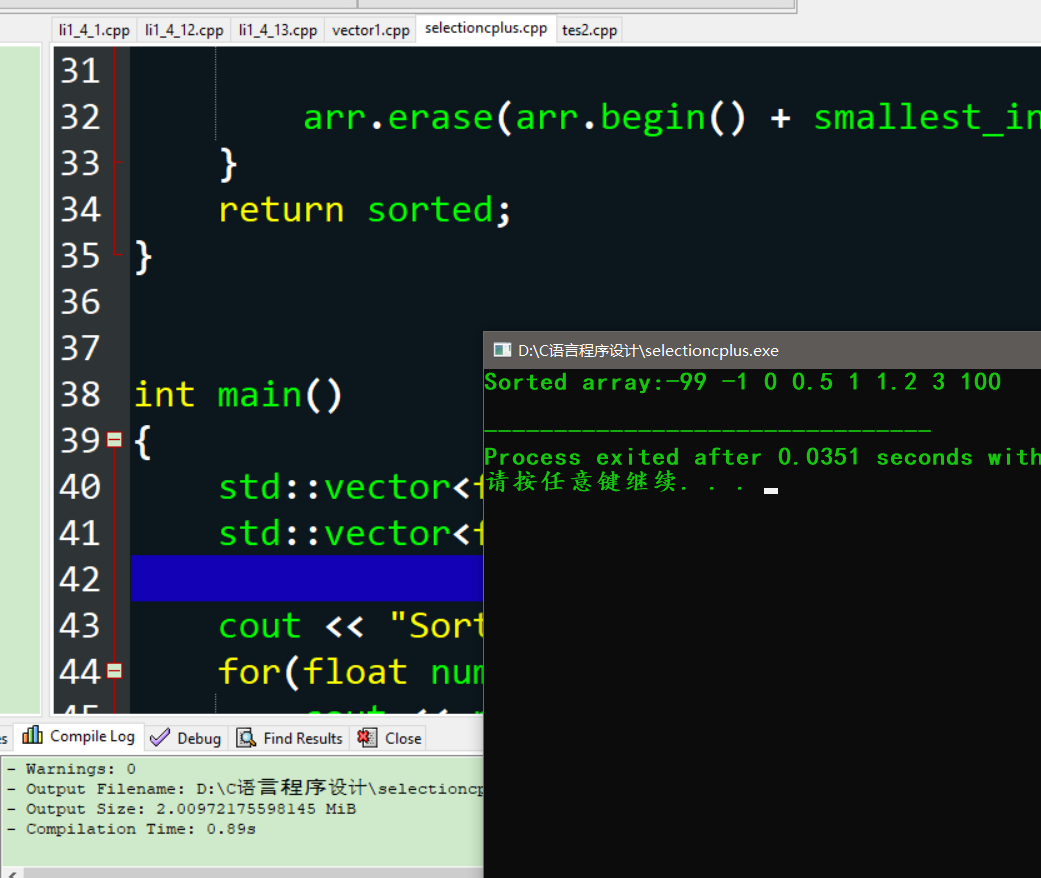Click the Compile Log bar-chart icon
Screen dimensions: 1041x878
click(x=33, y=736)
